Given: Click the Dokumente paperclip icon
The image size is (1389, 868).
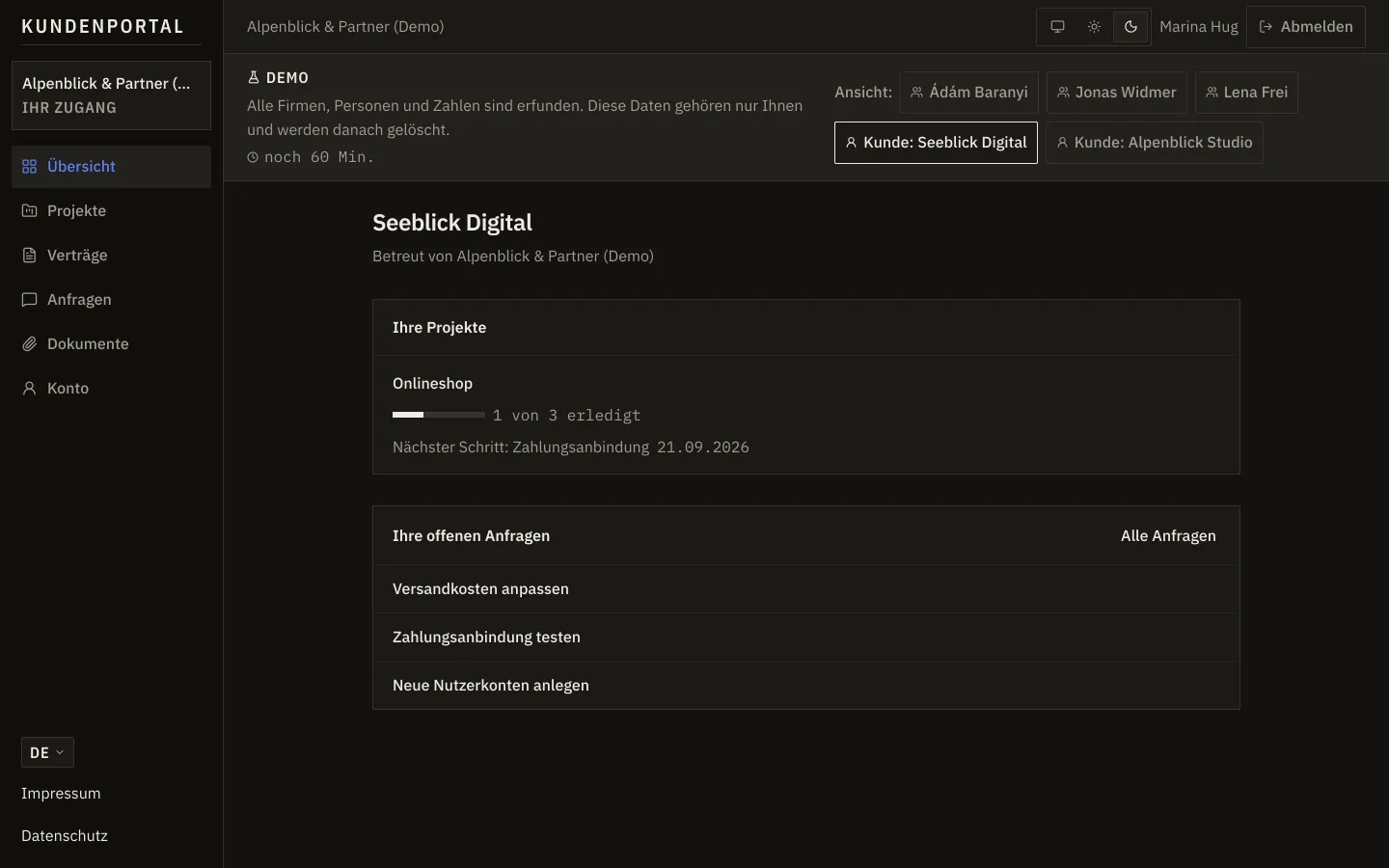Looking at the screenshot, I should (30, 344).
